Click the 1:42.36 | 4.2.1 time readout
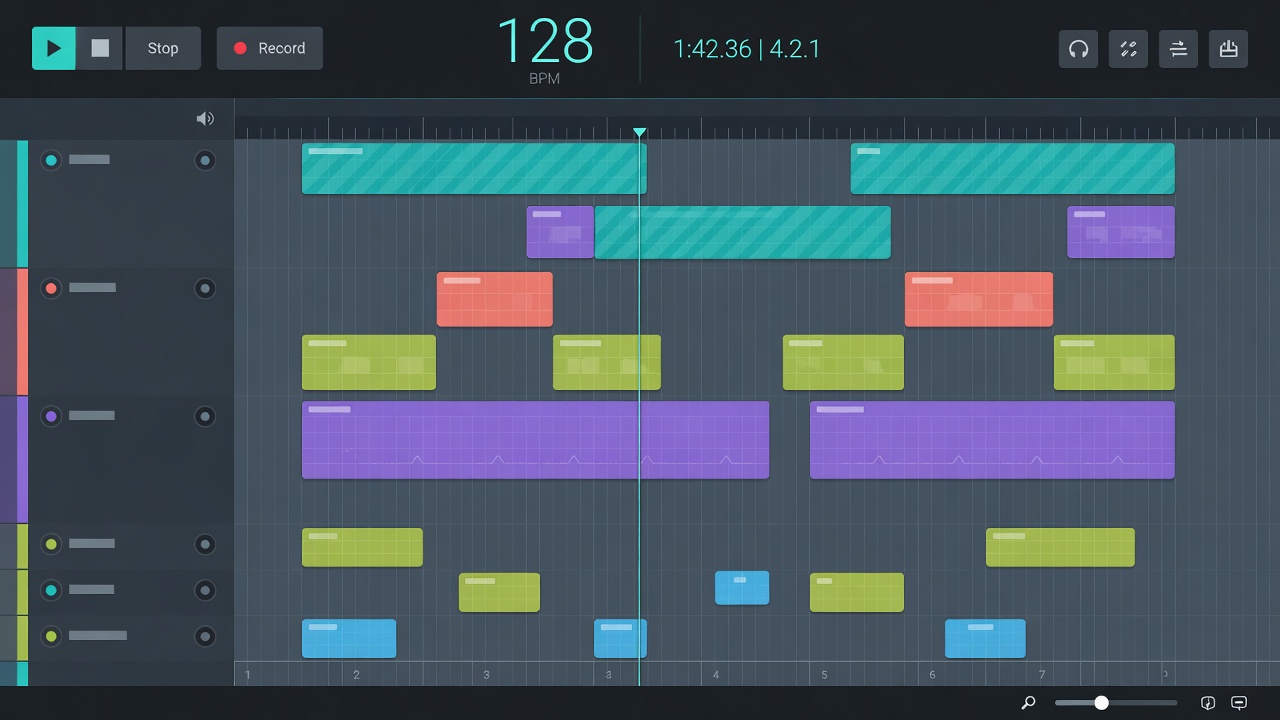The width and height of the screenshot is (1280, 720). point(747,49)
